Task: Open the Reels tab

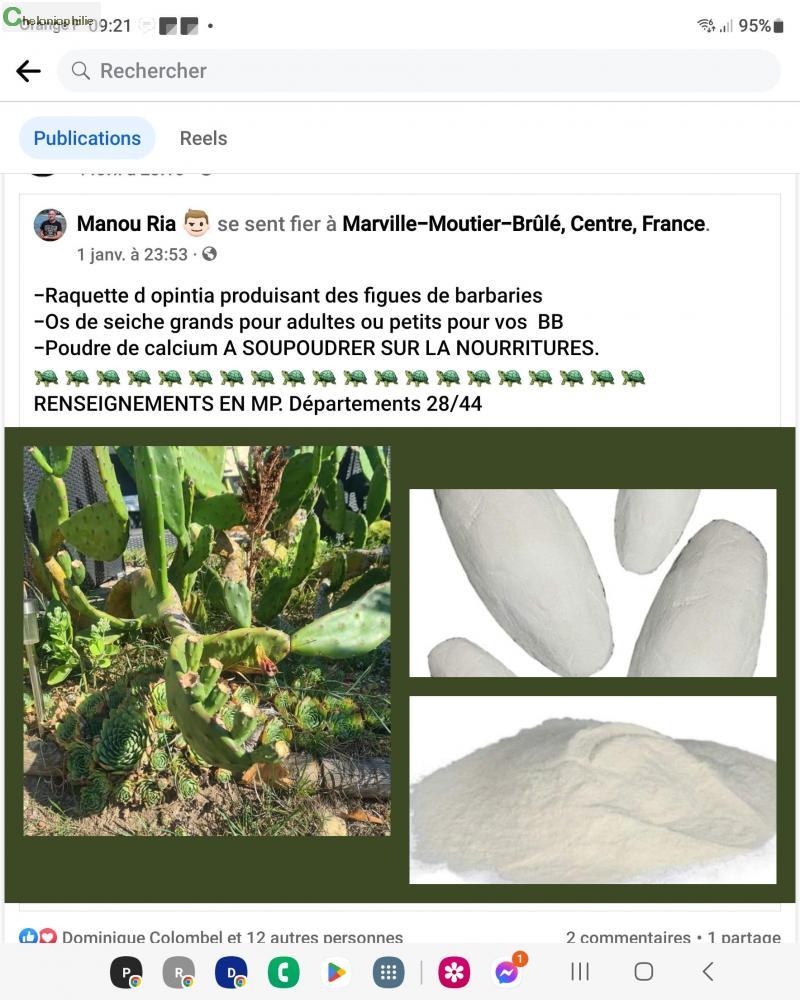Action: click(x=204, y=138)
